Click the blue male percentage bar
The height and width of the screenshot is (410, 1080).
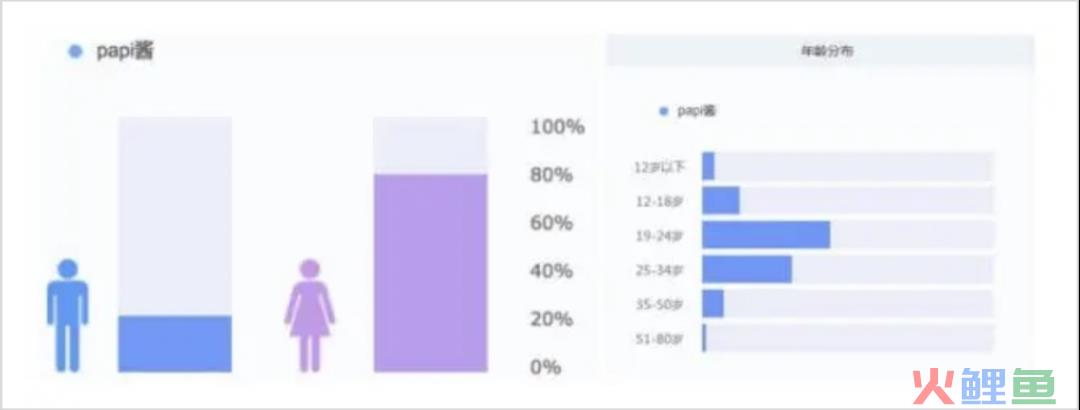click(175, 344)
